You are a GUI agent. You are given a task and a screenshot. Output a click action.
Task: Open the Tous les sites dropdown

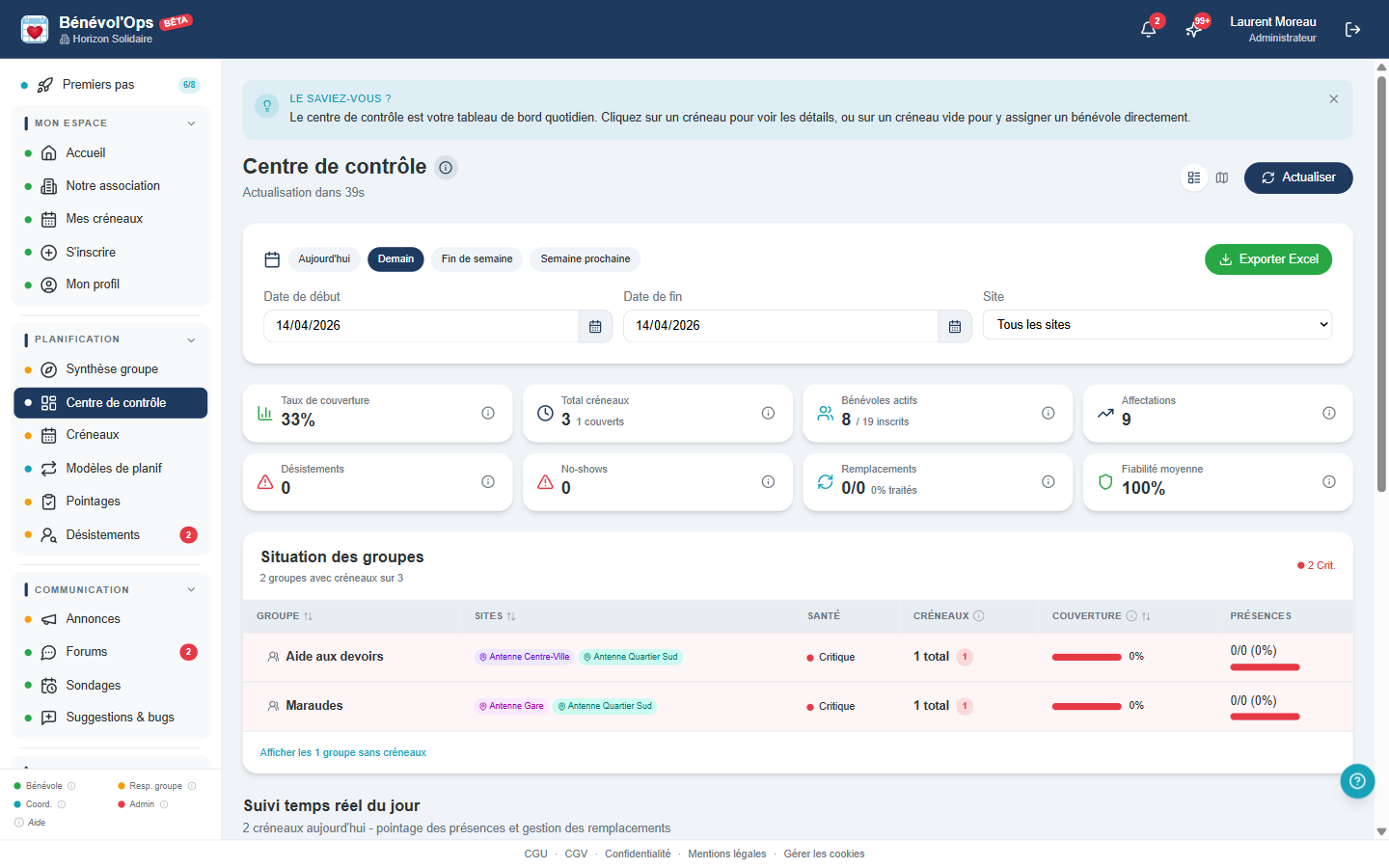point(1157,325)
